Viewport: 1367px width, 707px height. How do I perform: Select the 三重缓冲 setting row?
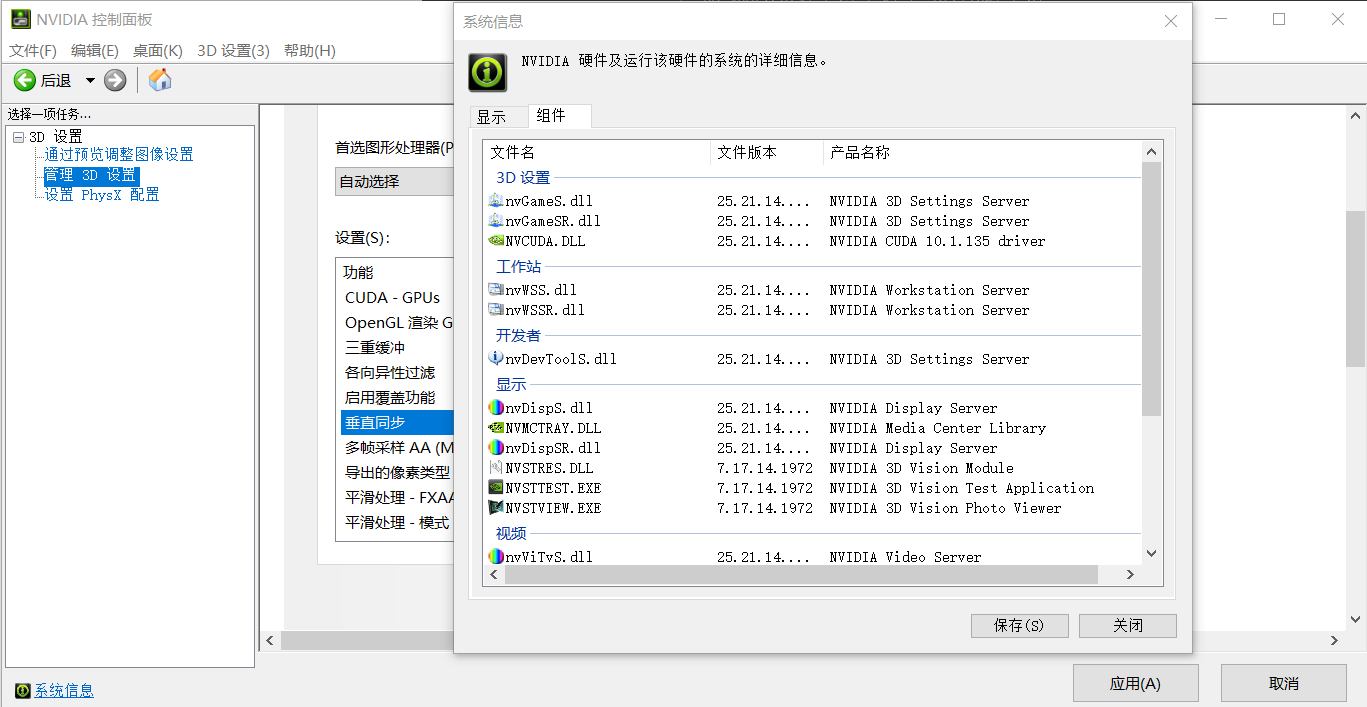[397, 347]
